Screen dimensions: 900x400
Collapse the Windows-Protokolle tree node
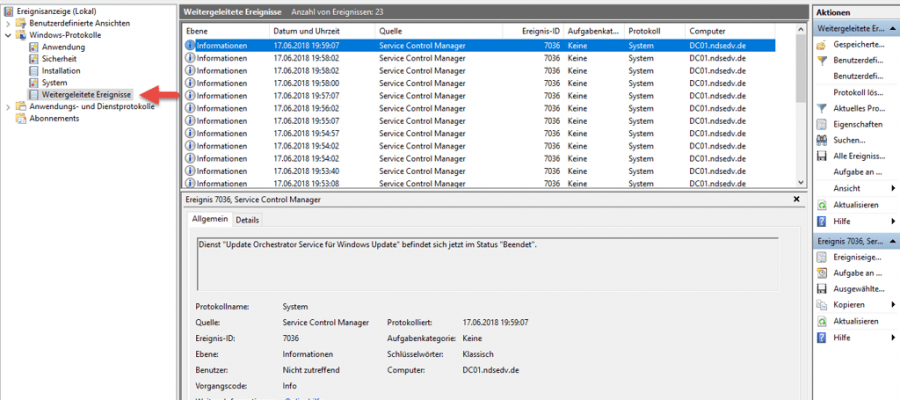click(9, 35)
